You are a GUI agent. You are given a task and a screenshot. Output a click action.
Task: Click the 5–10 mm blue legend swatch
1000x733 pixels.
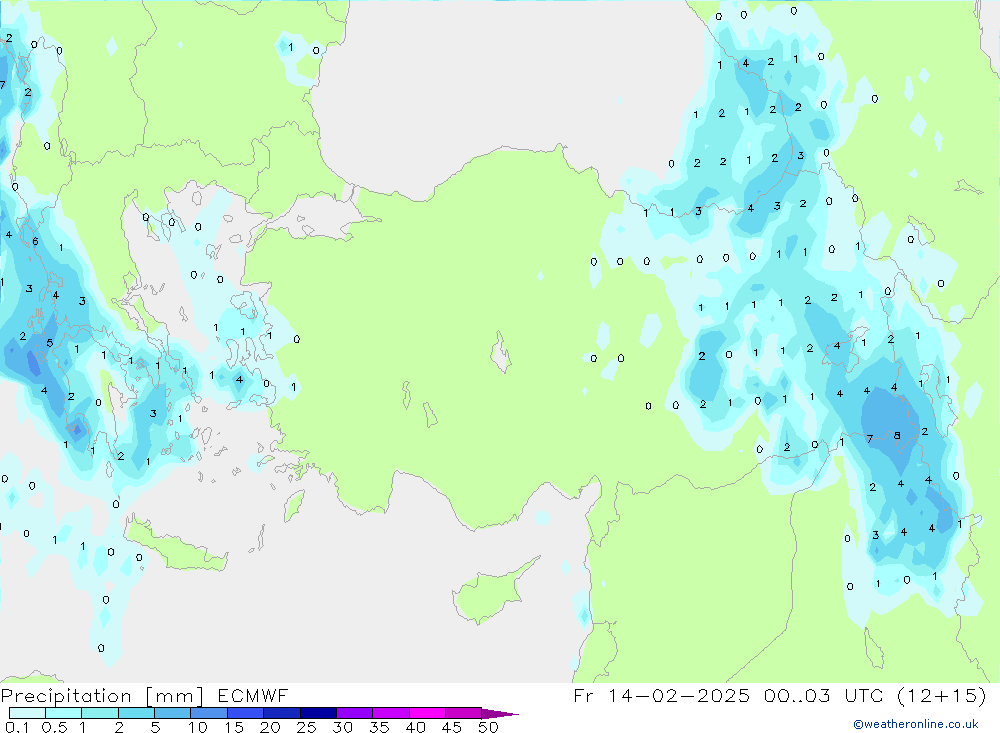[172, 713]
